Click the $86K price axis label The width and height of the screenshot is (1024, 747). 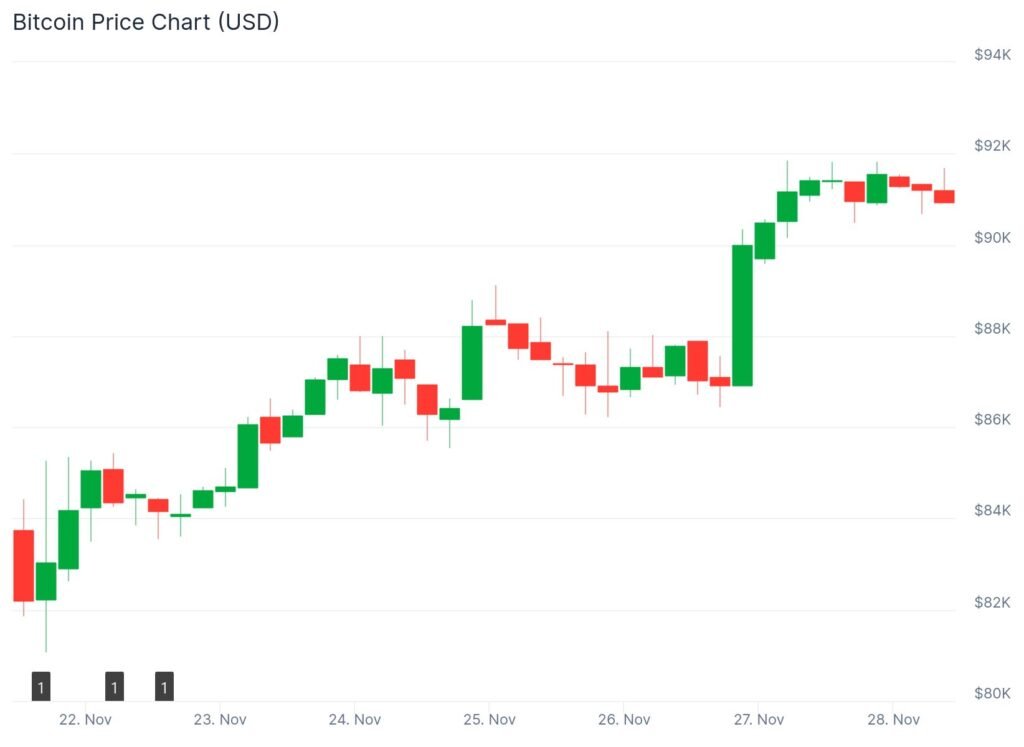coord(992,419)
